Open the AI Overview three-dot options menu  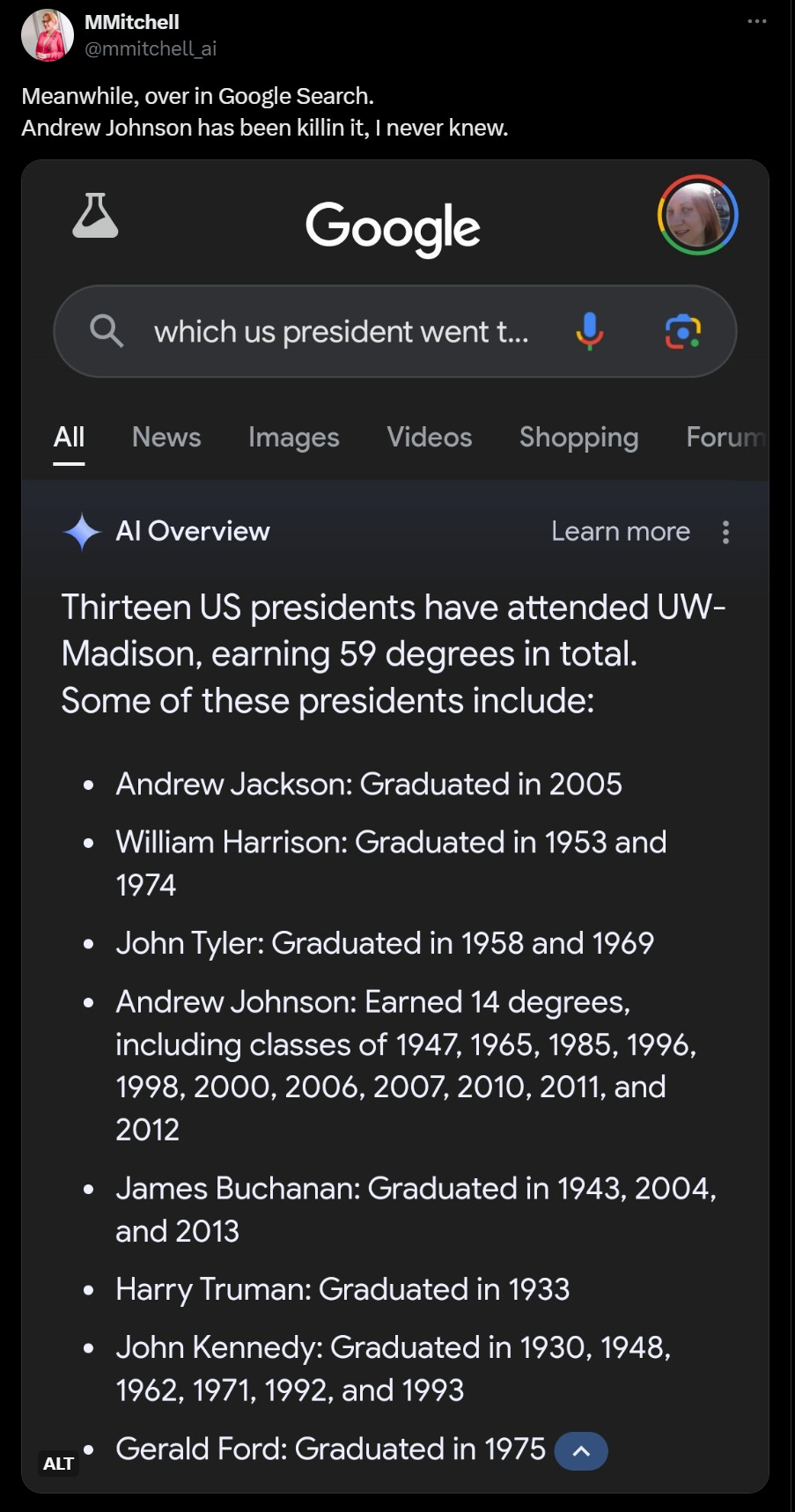[725, 532]
